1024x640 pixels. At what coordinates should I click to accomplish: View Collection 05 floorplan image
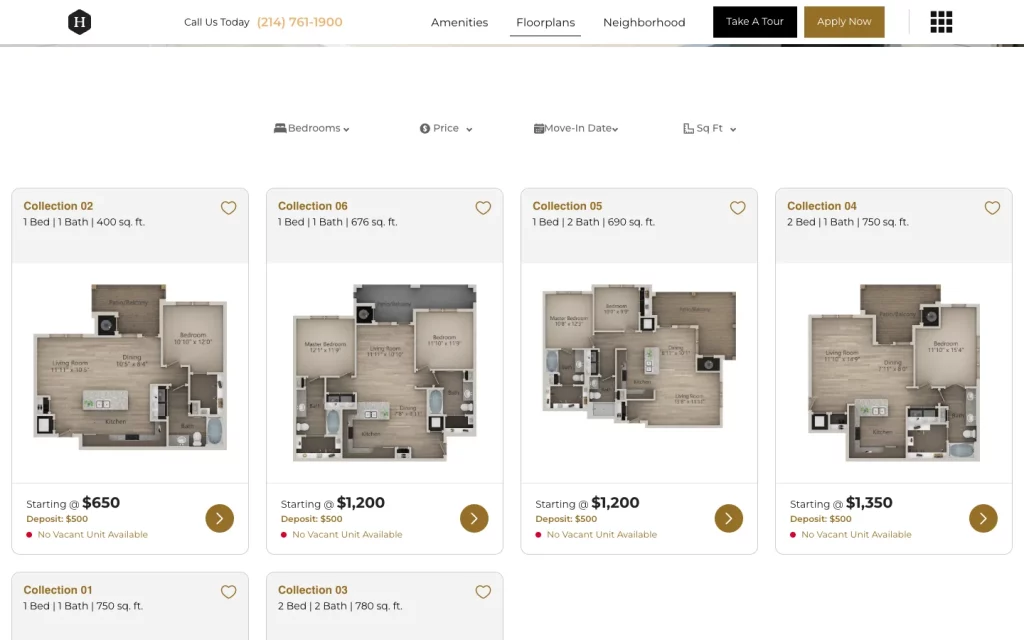[x=639, y=356]
